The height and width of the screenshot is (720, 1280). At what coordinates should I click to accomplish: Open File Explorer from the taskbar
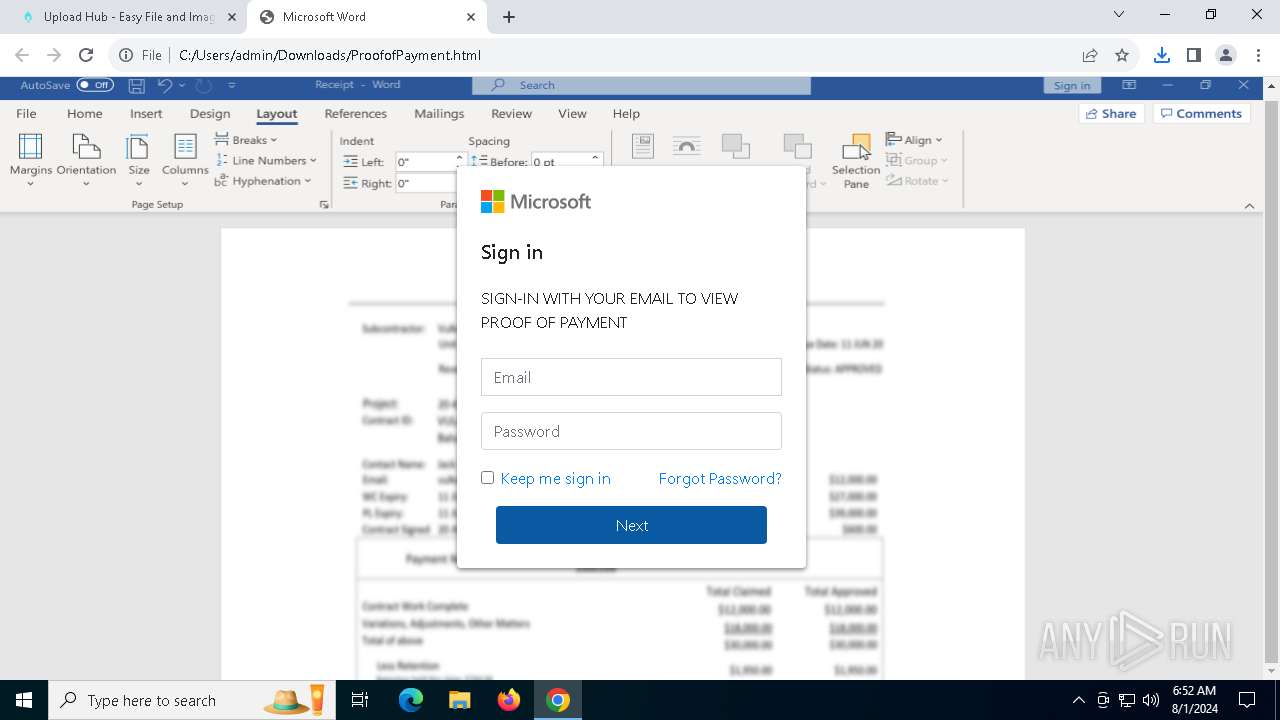click(x=459, y=700)
